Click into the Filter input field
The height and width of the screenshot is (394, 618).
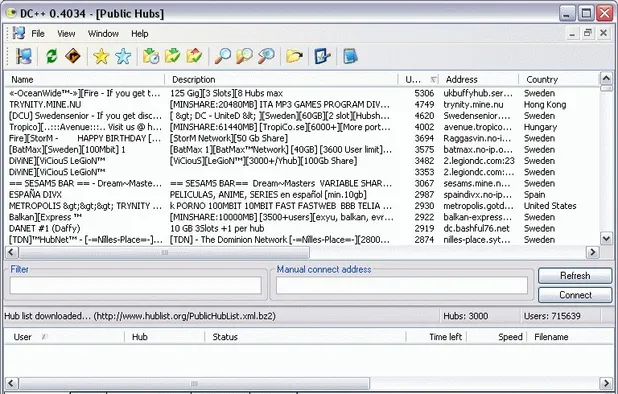point(136,285)
